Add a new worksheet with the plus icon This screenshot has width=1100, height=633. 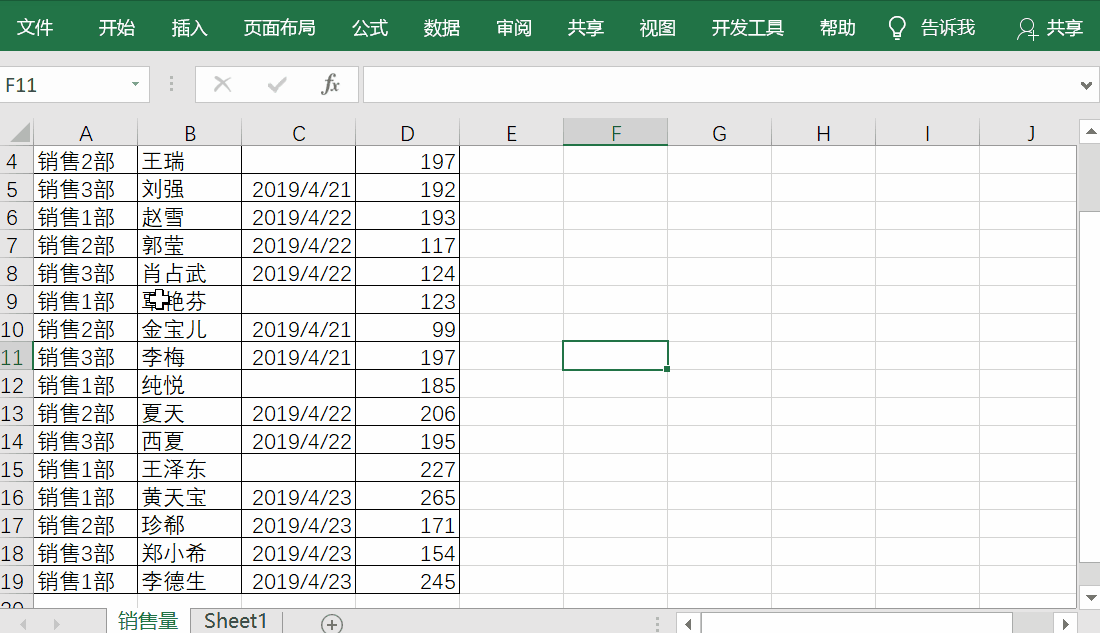(329, 621)
